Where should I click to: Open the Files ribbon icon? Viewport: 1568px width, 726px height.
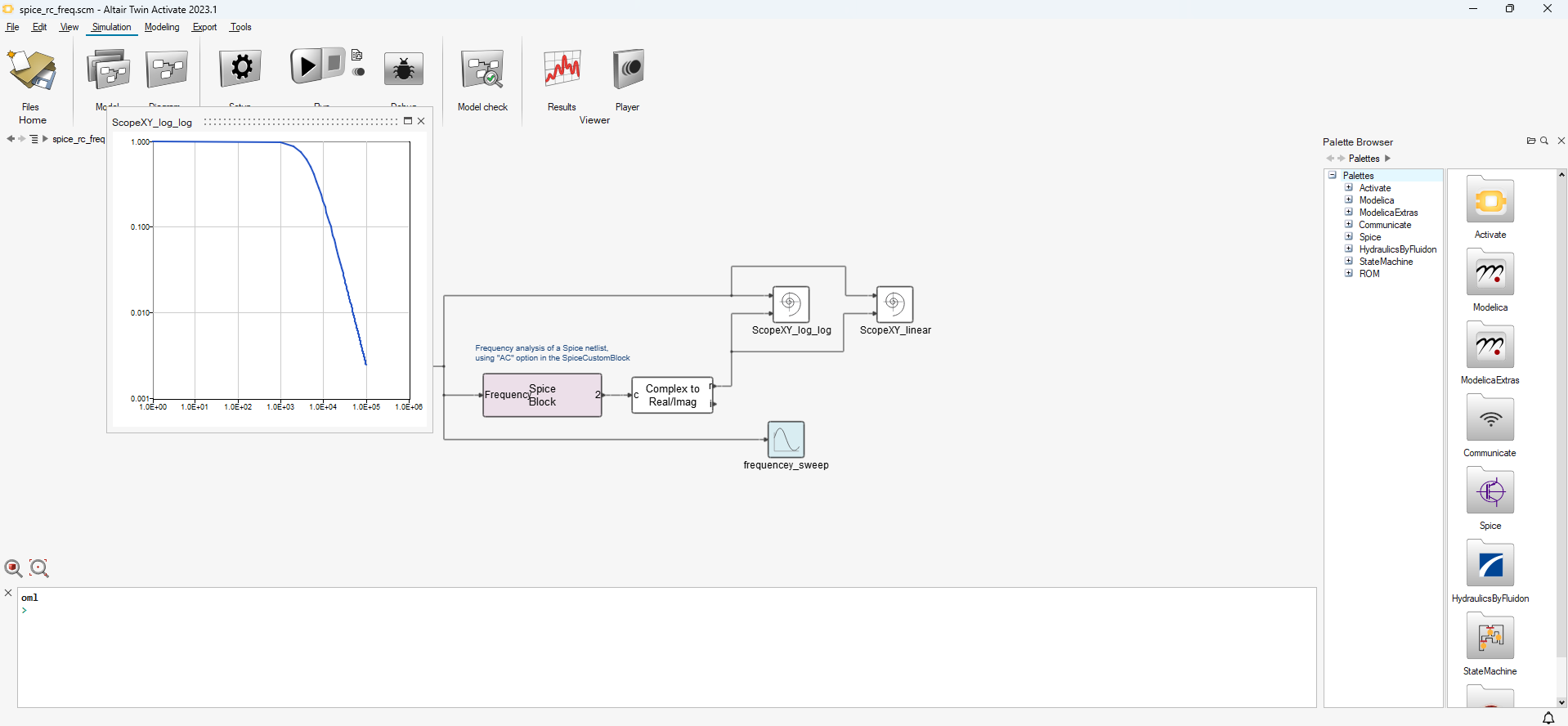31,70
